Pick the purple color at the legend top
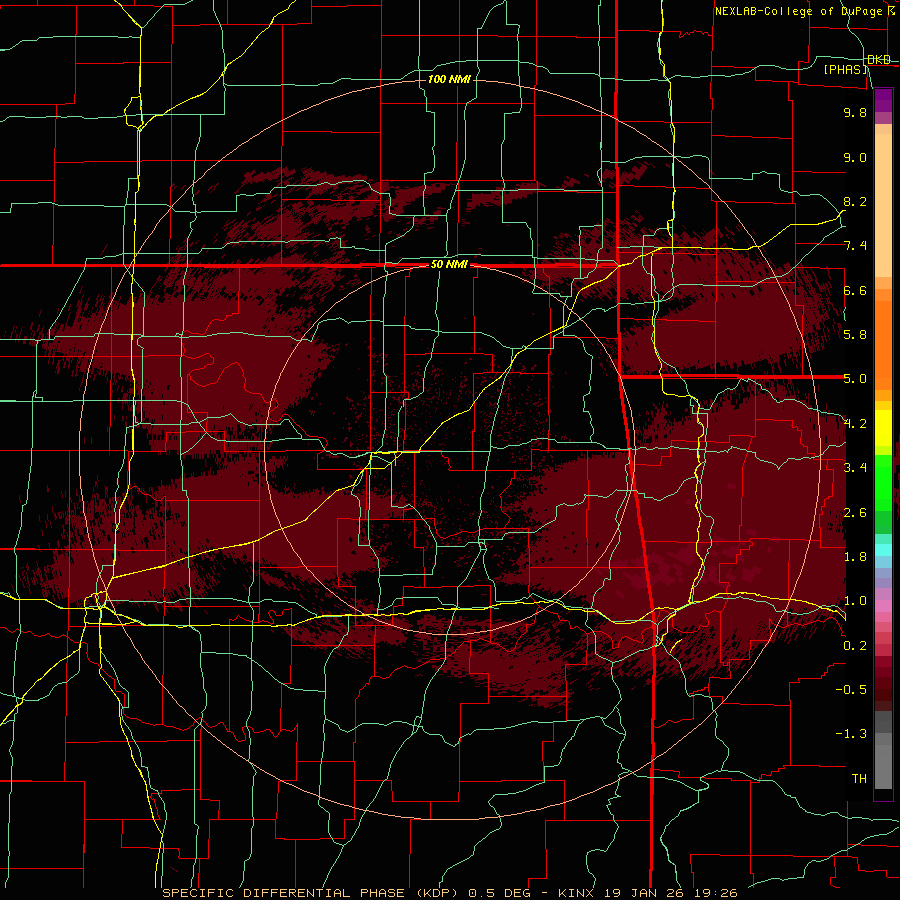 click(883, 100)
